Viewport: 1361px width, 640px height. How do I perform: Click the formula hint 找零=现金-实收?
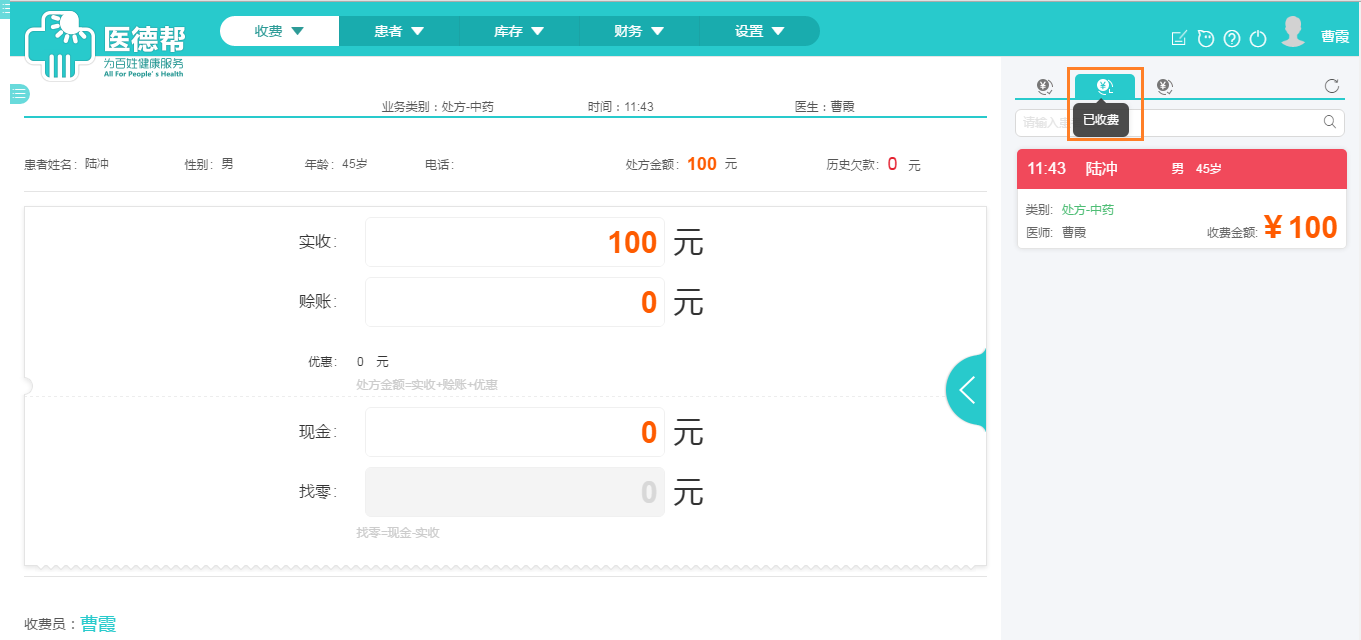pyautogui.click(x=398, y=533)
